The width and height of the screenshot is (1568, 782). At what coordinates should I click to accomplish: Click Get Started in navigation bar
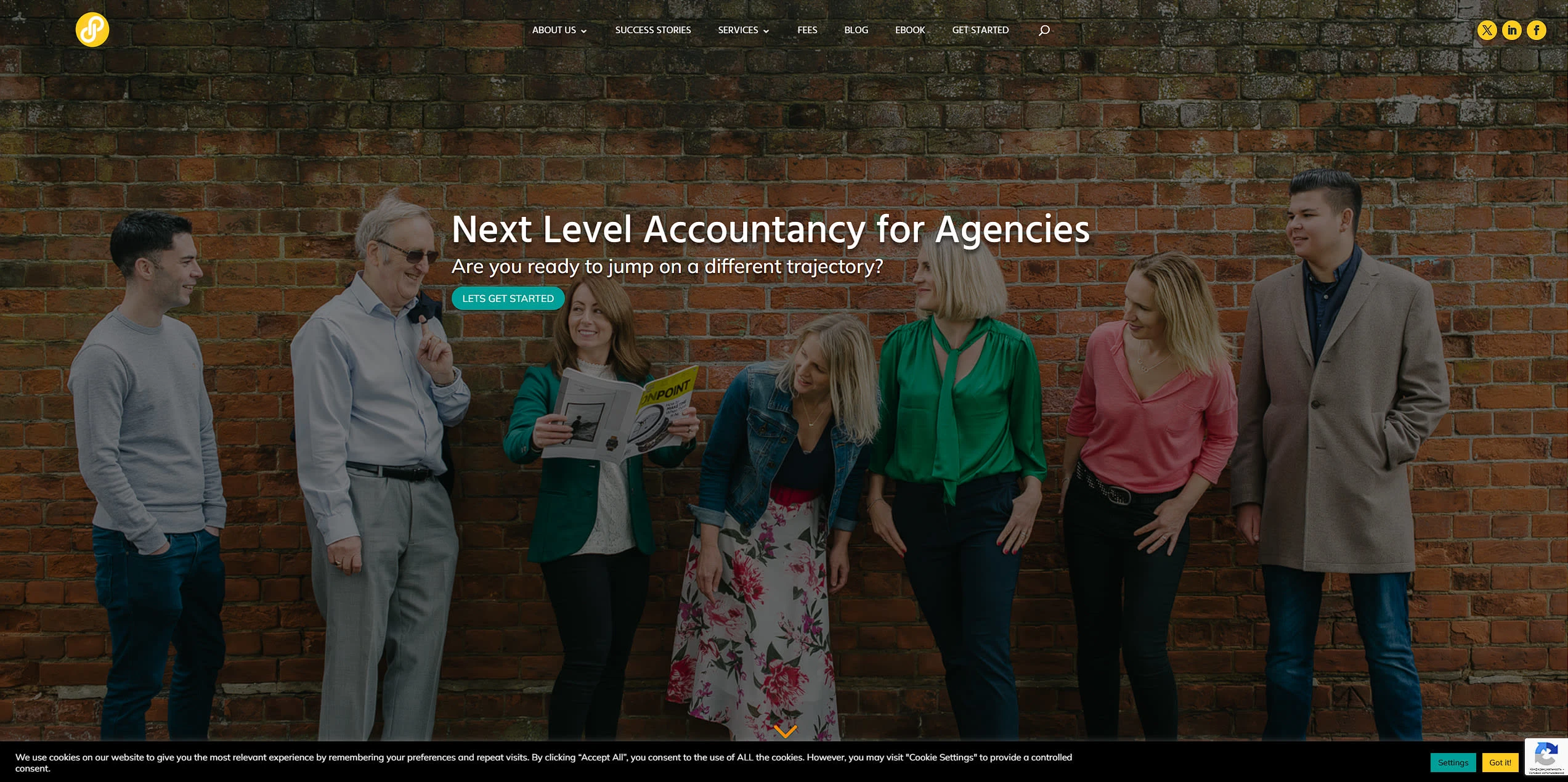click(980, 30)
